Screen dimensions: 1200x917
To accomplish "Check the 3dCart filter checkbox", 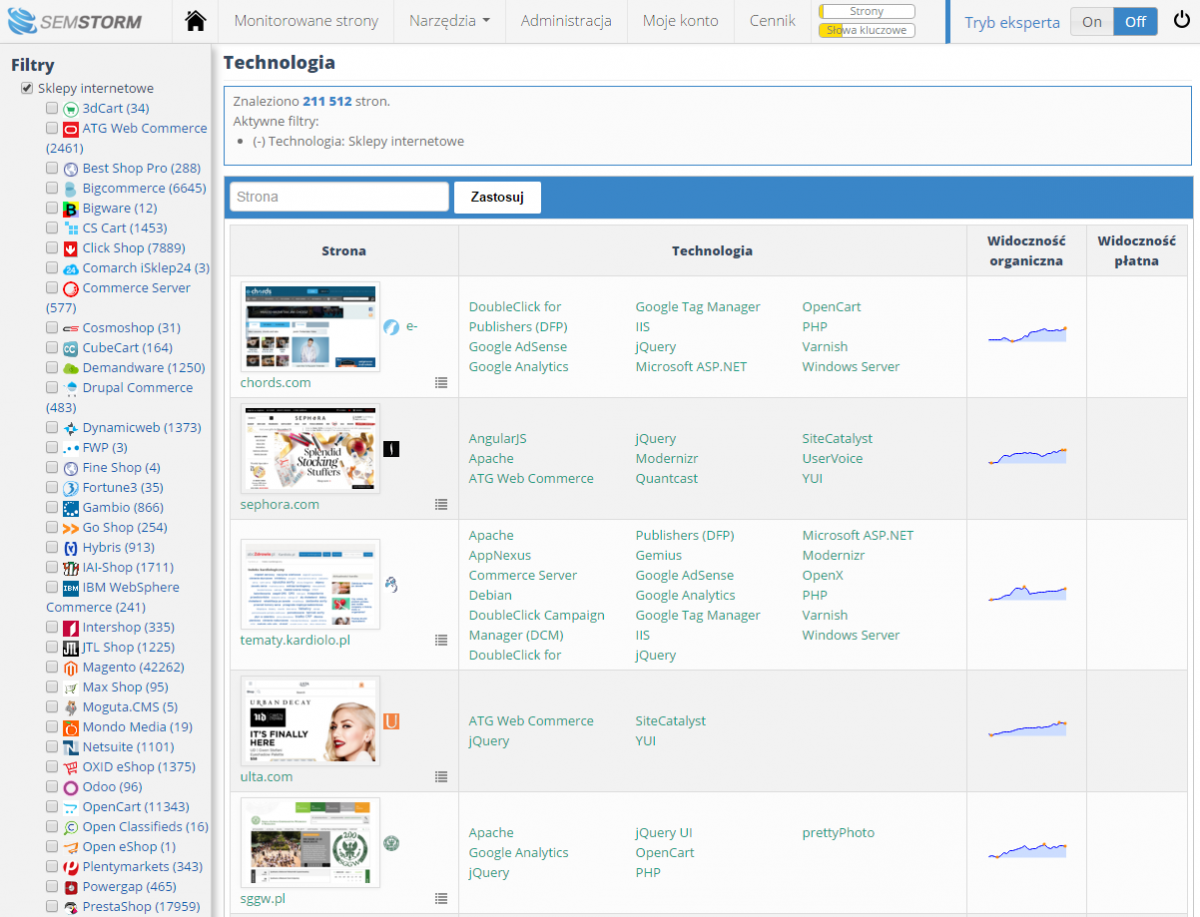I will point(52,108).
